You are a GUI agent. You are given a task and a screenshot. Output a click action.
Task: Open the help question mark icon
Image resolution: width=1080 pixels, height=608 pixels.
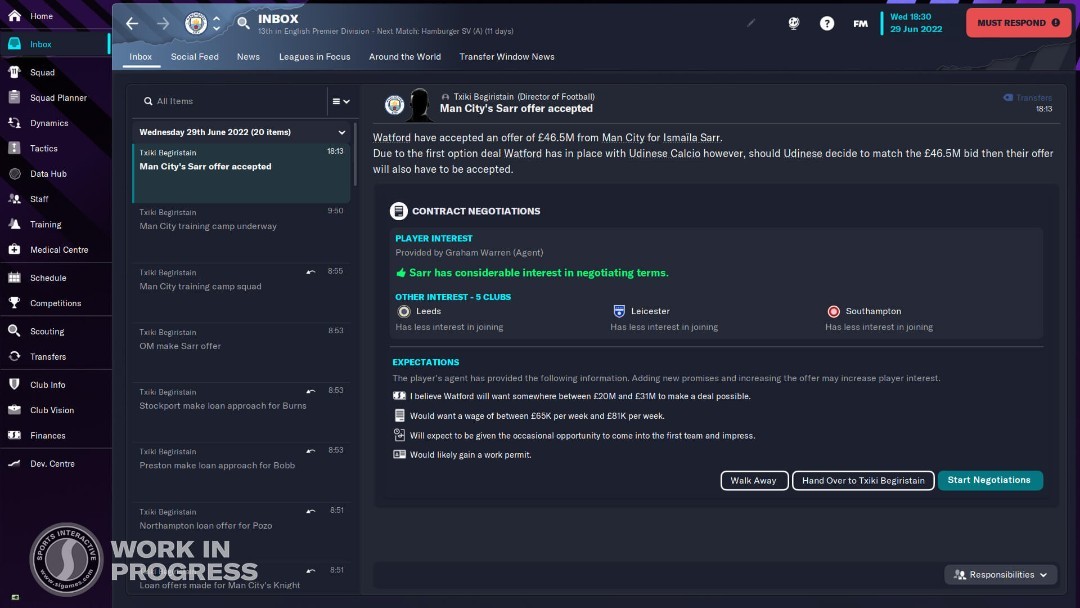point(827,23)
